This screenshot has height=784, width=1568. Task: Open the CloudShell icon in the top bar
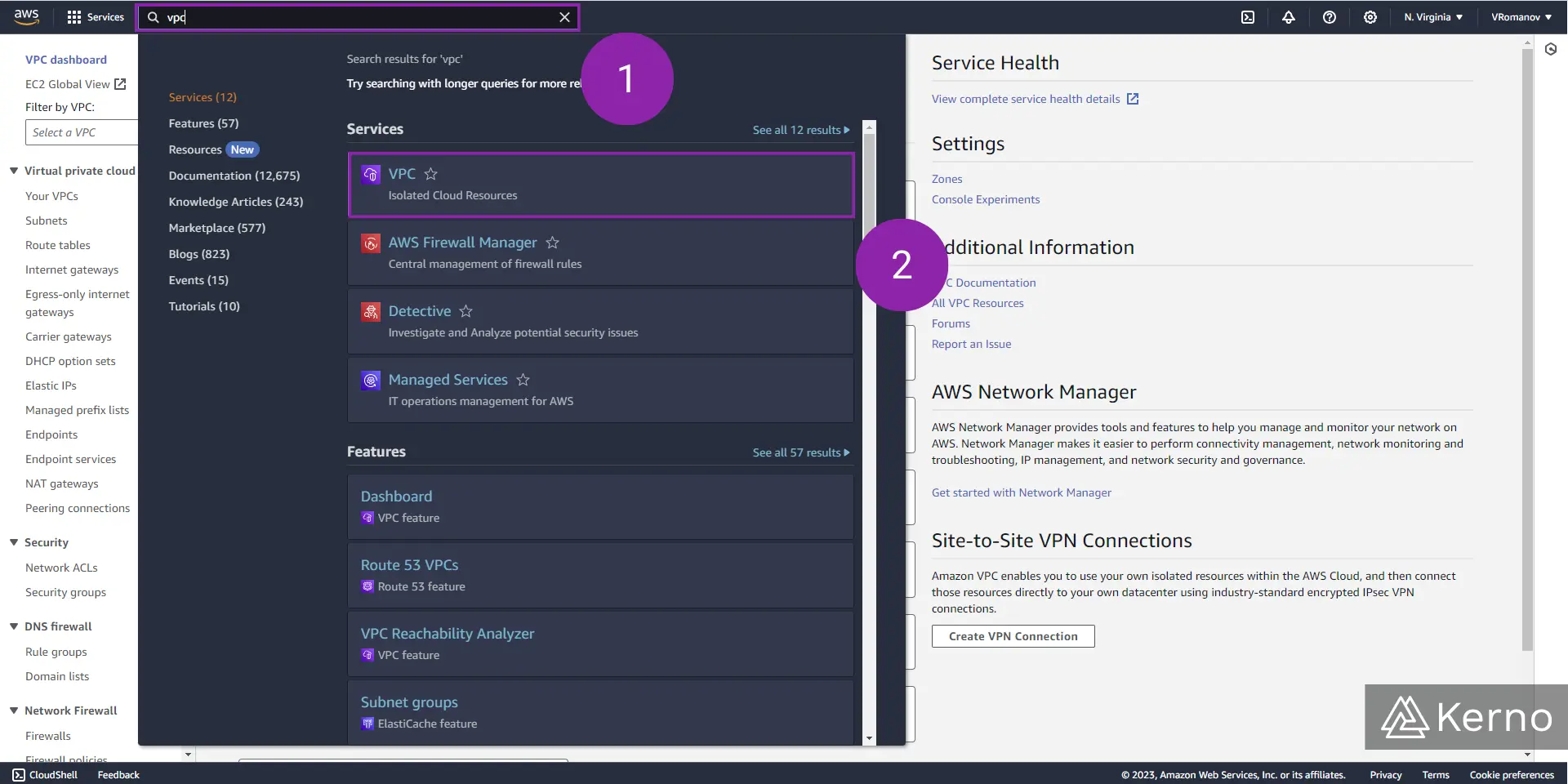[x=1248, y=17]
